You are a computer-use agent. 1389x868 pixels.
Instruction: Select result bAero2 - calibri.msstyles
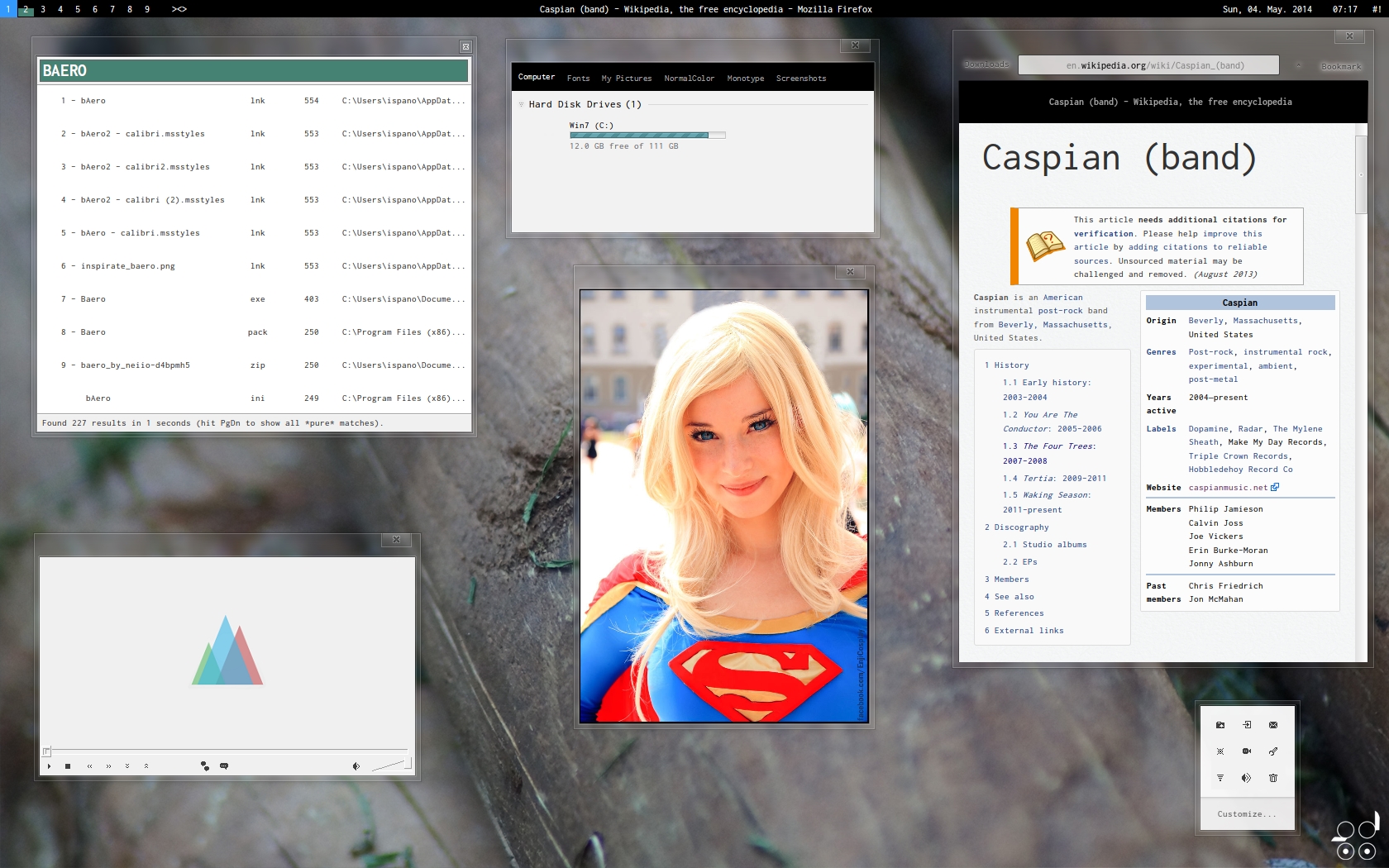point(255,134)
